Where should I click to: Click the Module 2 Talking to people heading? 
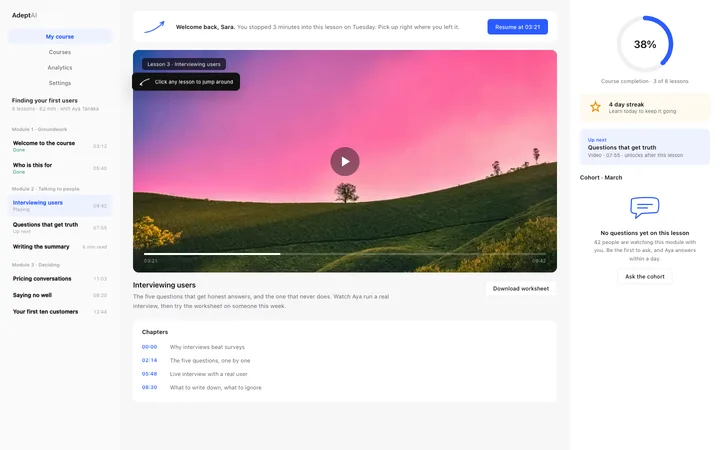coord(45,189)
